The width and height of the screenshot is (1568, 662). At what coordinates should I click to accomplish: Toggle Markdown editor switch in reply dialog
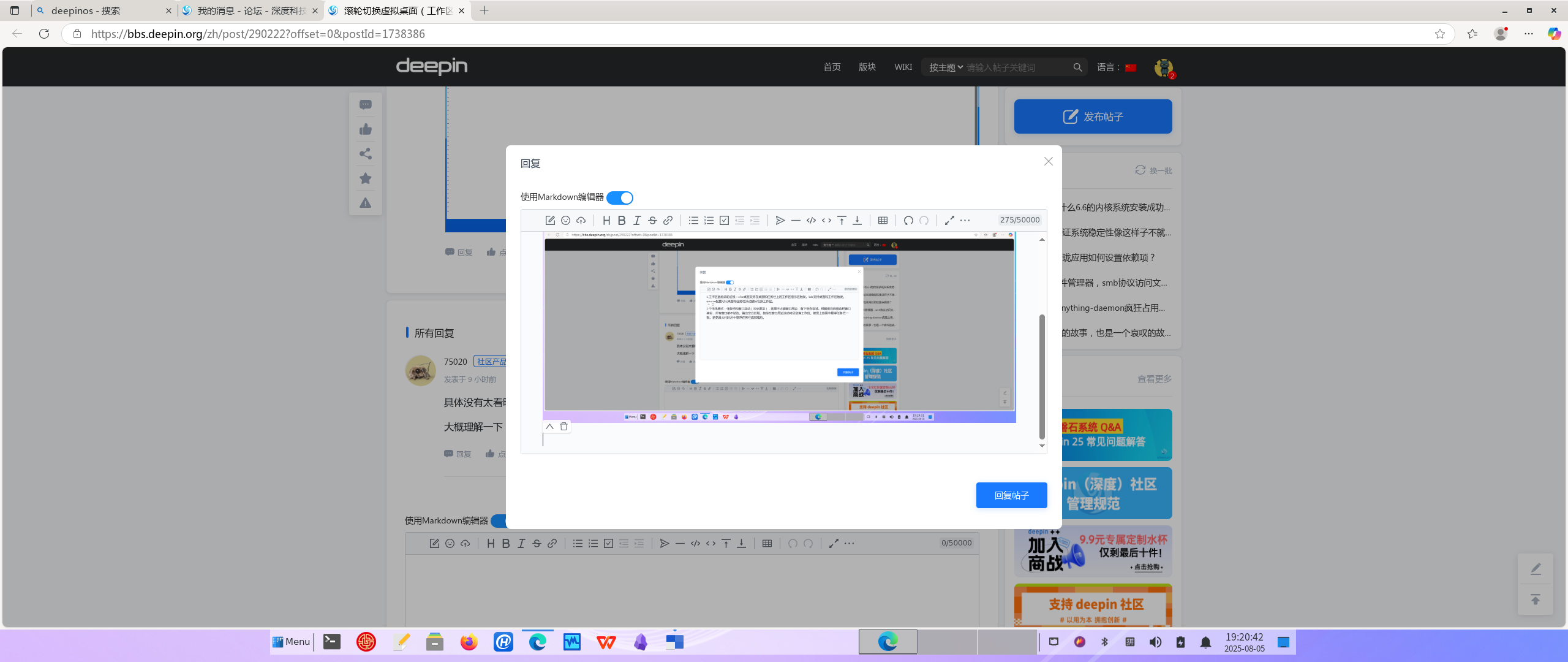click(620, 197)
